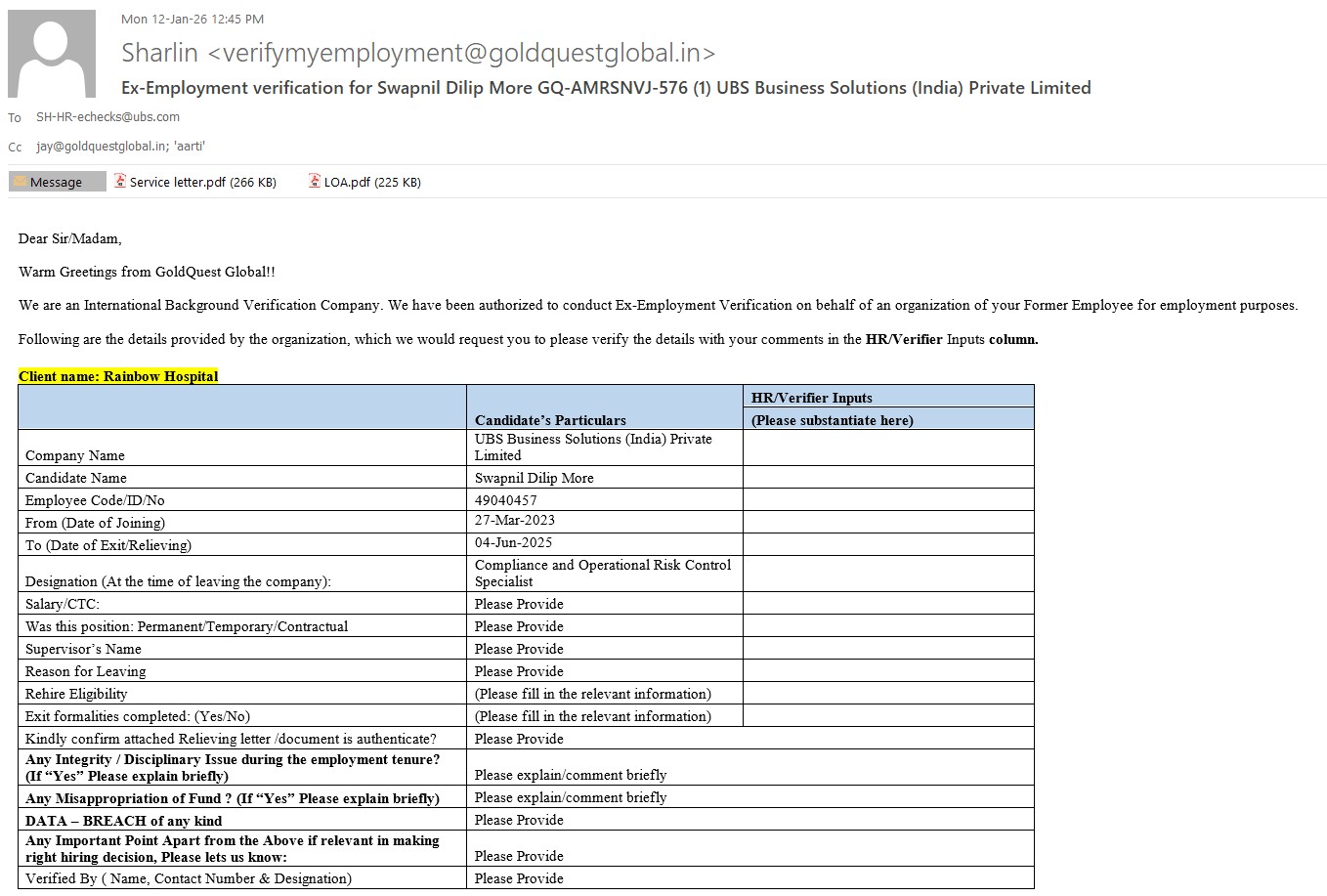Viewport: 1327px width, 896px height.
Task: Click HR/Verifier input cell for Candidate Name
Action: tap(887, 478)
